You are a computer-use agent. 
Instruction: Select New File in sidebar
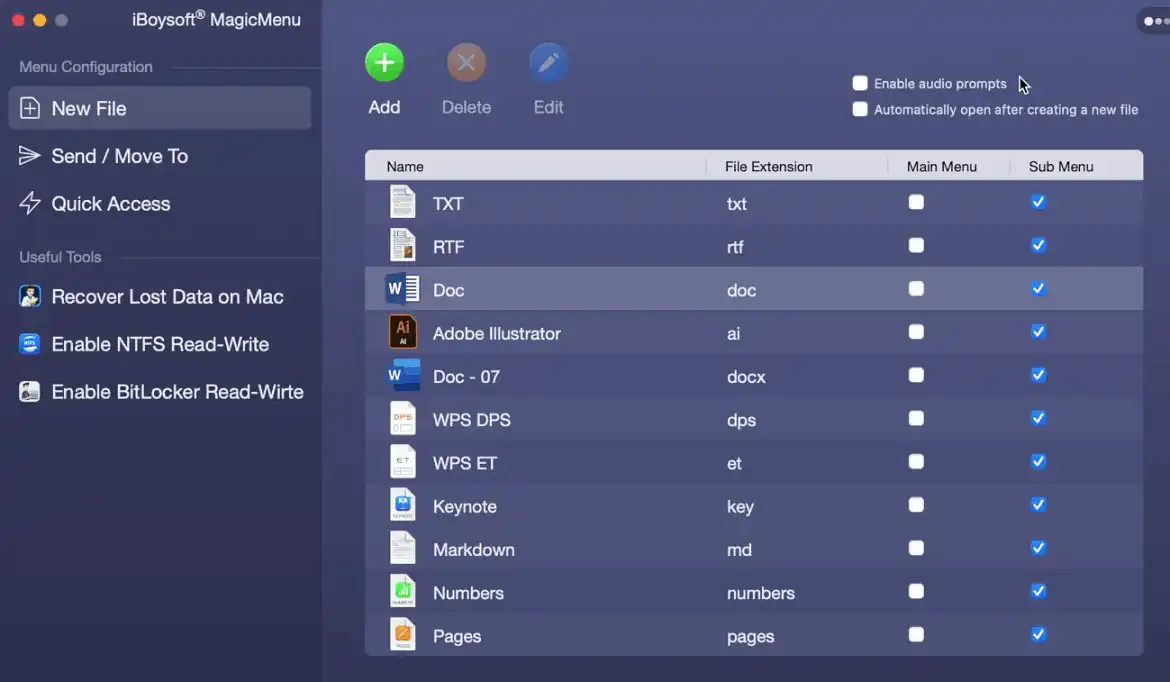pos(89,108)
